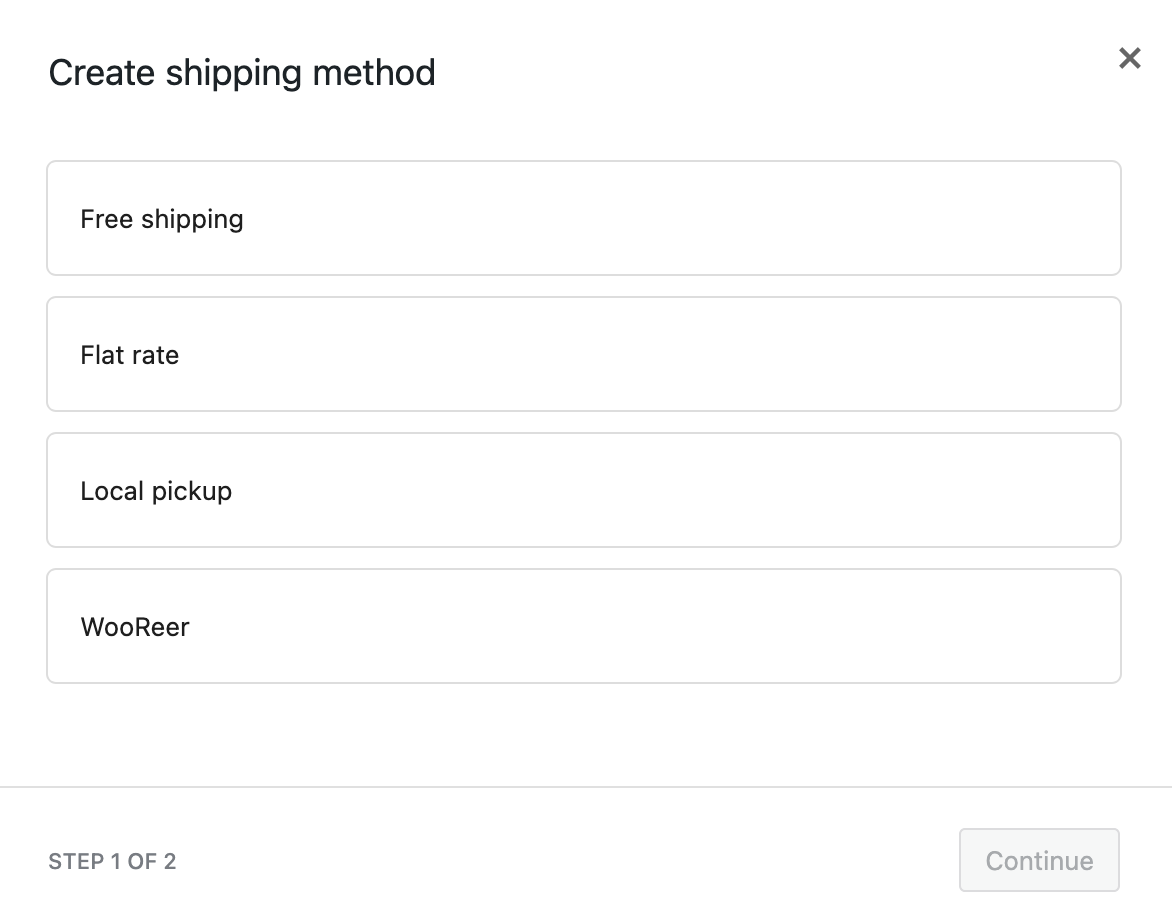Close the Create shipping method dialog
The height and width of the screenshot is (918, 1172).
pyautogui.click(x=1129, y=59)
